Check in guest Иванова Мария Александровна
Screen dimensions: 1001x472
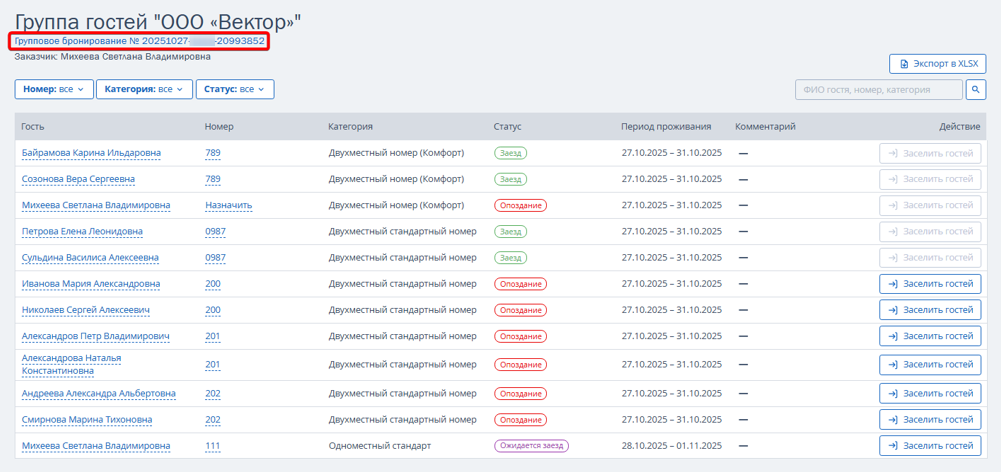(930, 284)
